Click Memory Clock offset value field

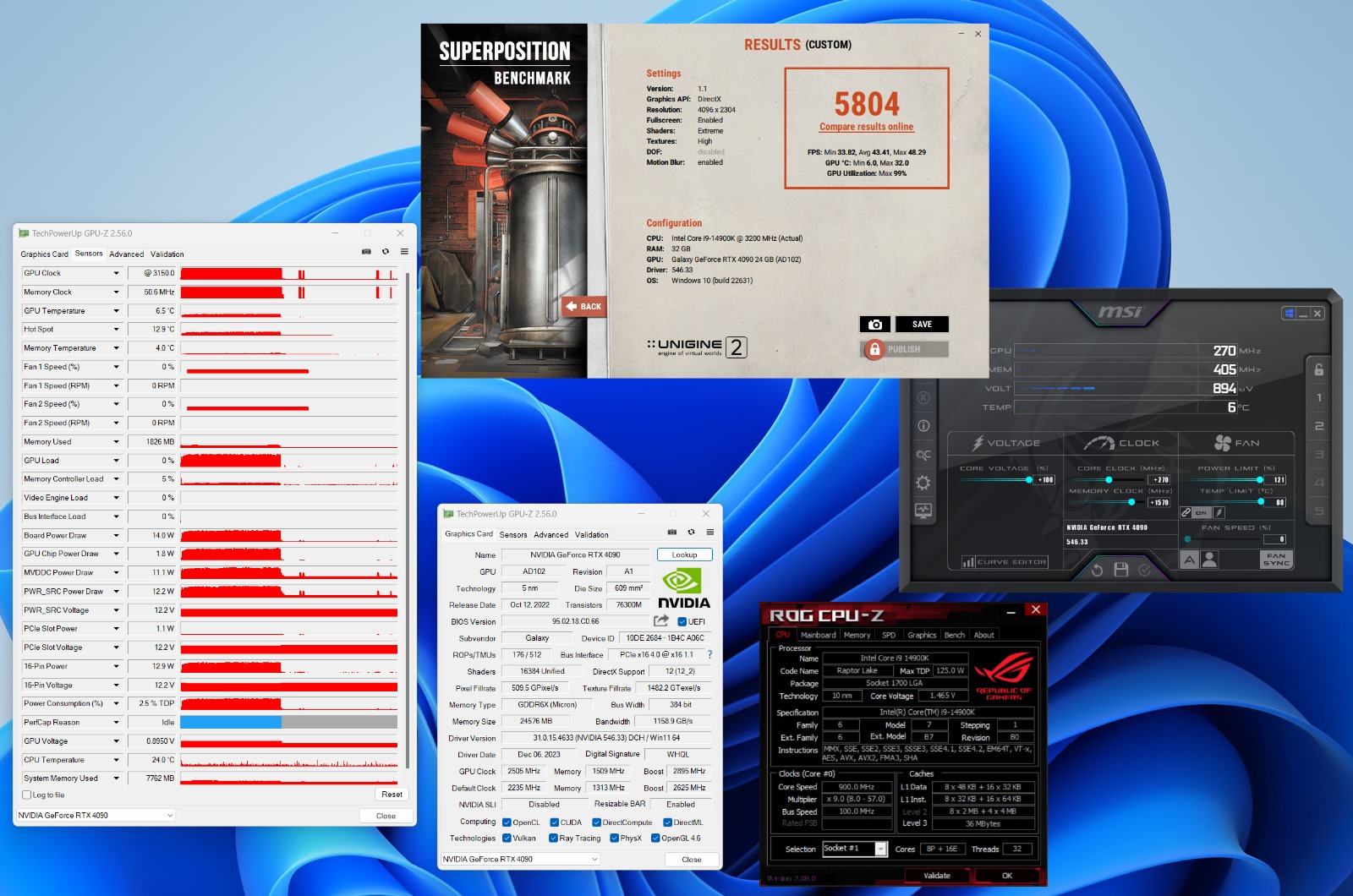click(x=1159, y=503)
